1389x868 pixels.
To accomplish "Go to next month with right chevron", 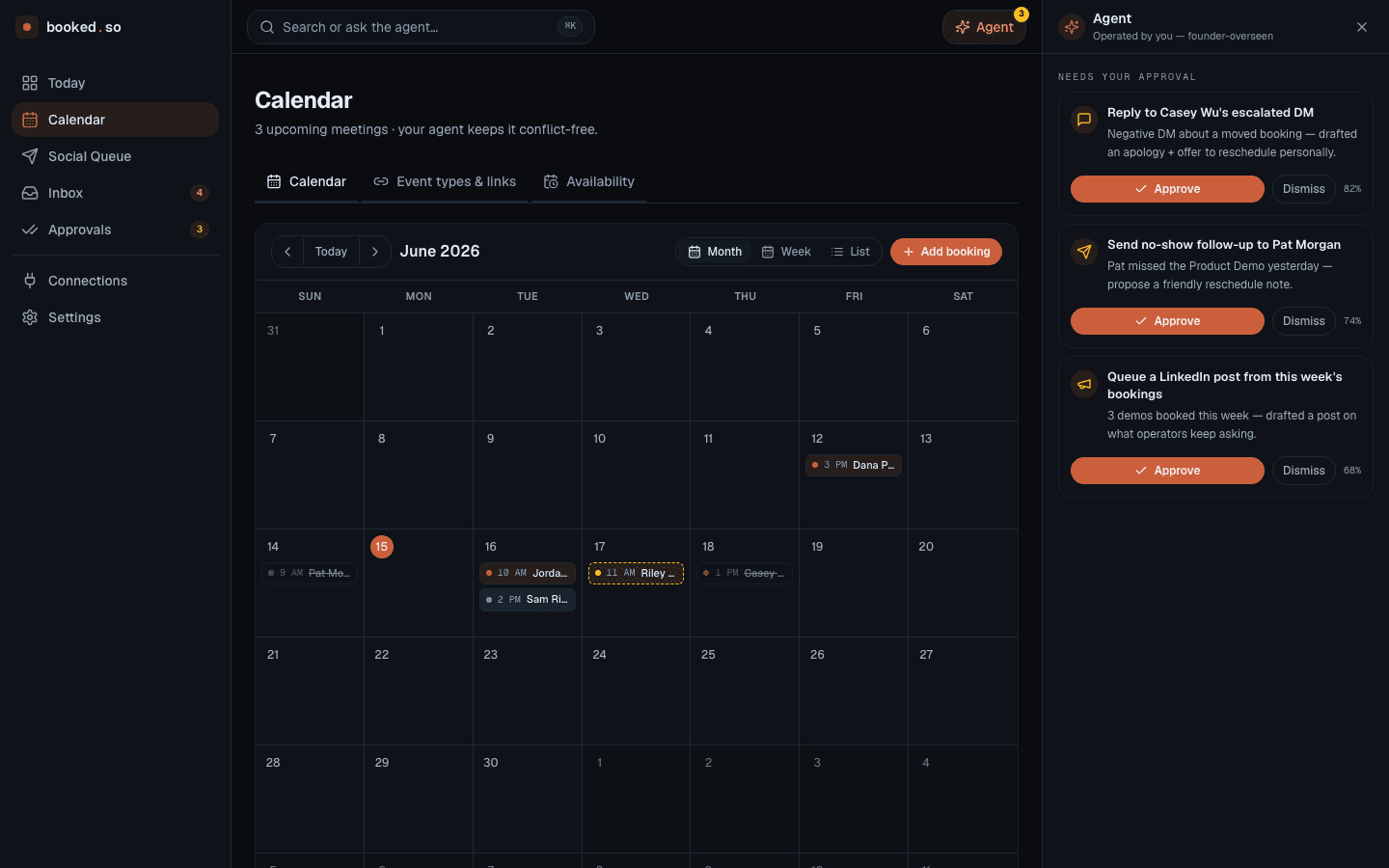I will 375,252.
